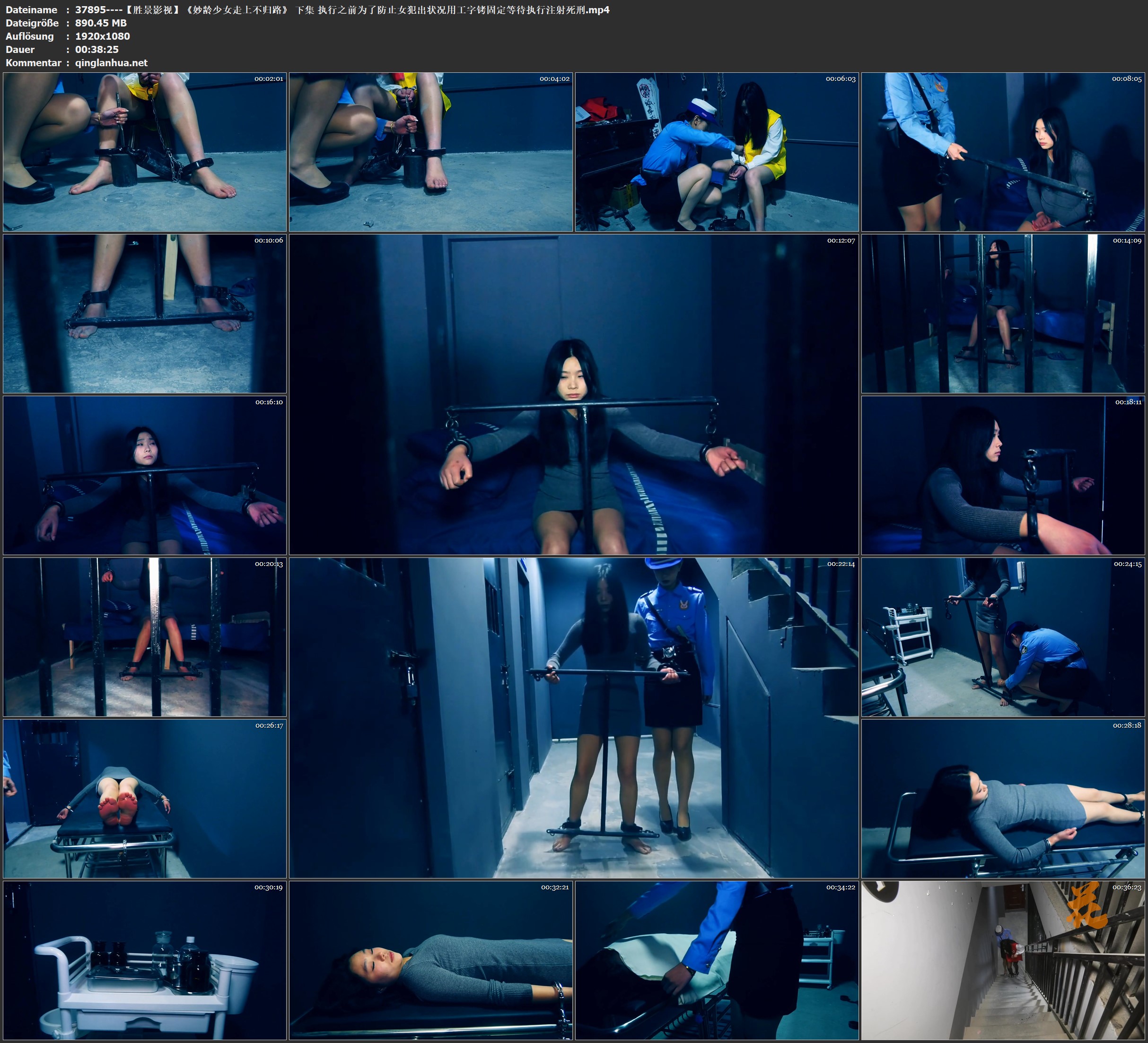Click the 00:34:22 timestamp label

point(841,887)
